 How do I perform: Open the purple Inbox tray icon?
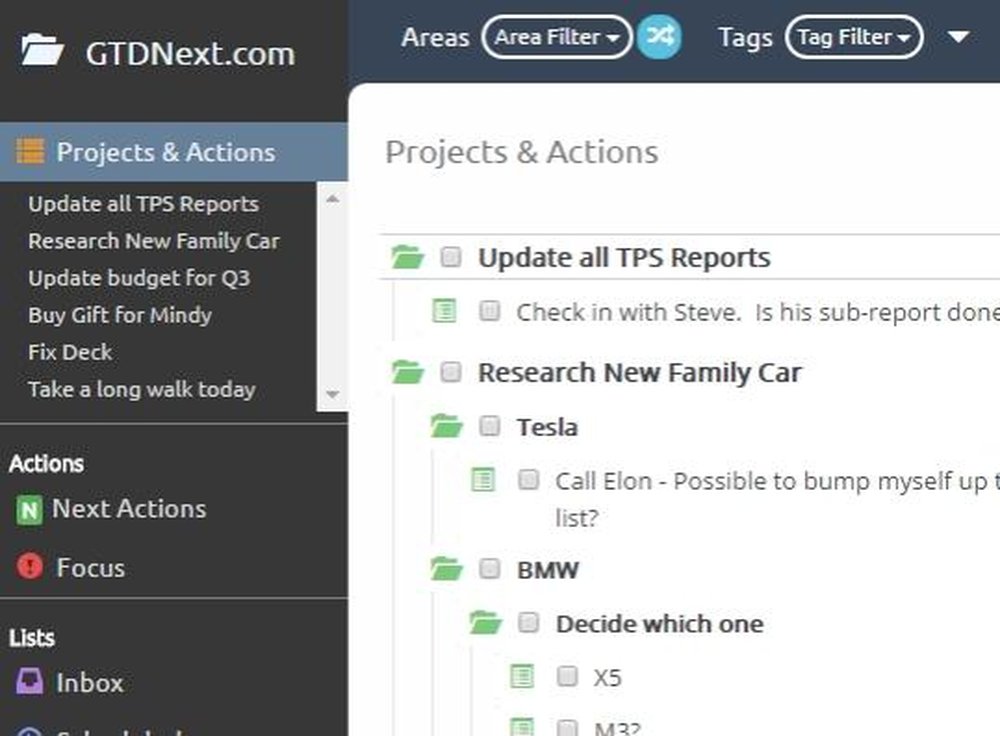tap(33, 682)
